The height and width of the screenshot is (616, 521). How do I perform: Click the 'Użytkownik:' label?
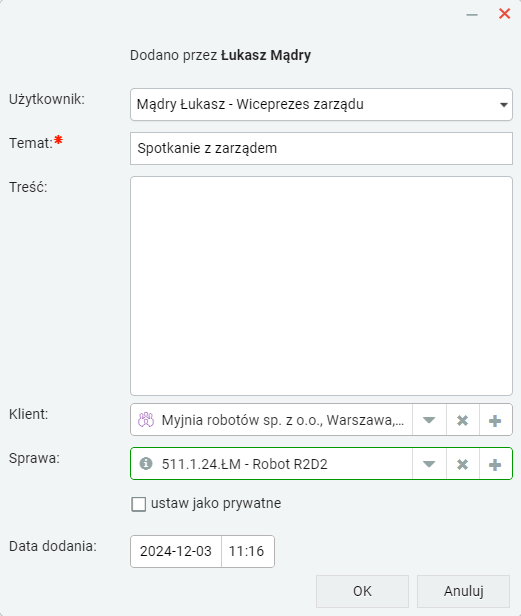[47, 99]
